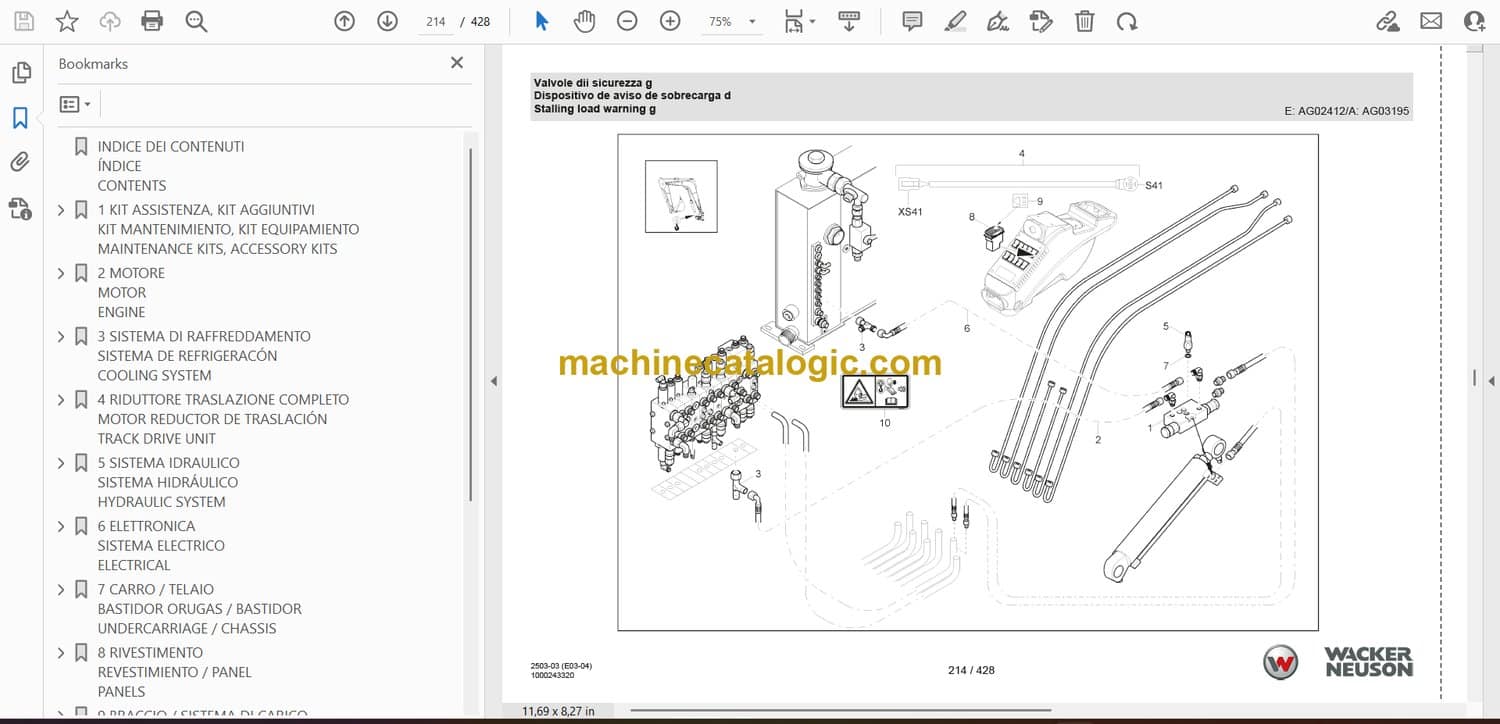1500x724 pixels.
Task: Print the document using the printer icon
Action: click(152, 21)
